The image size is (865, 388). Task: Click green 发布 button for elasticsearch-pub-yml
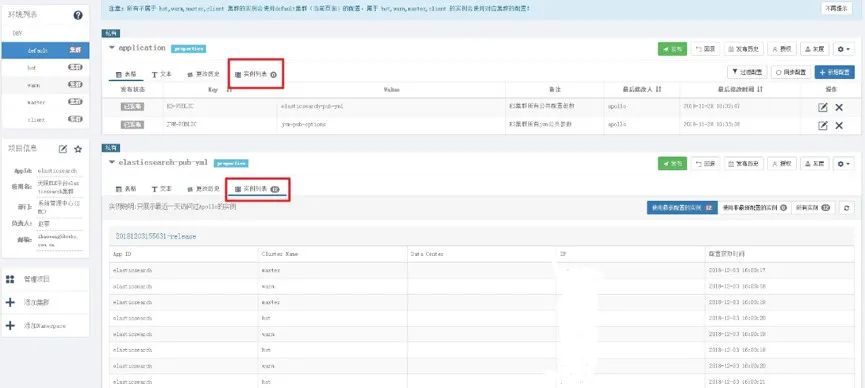point(672,163)
